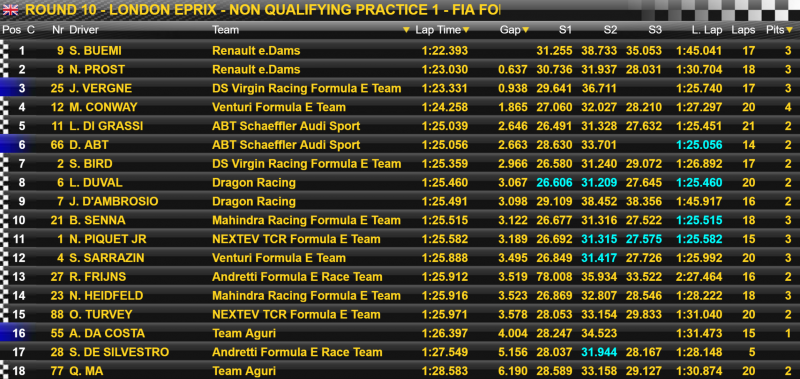Viewport: 800px width, 379px height.
Task: Click the blue position marker for row 6
Action: click(15, 145)
